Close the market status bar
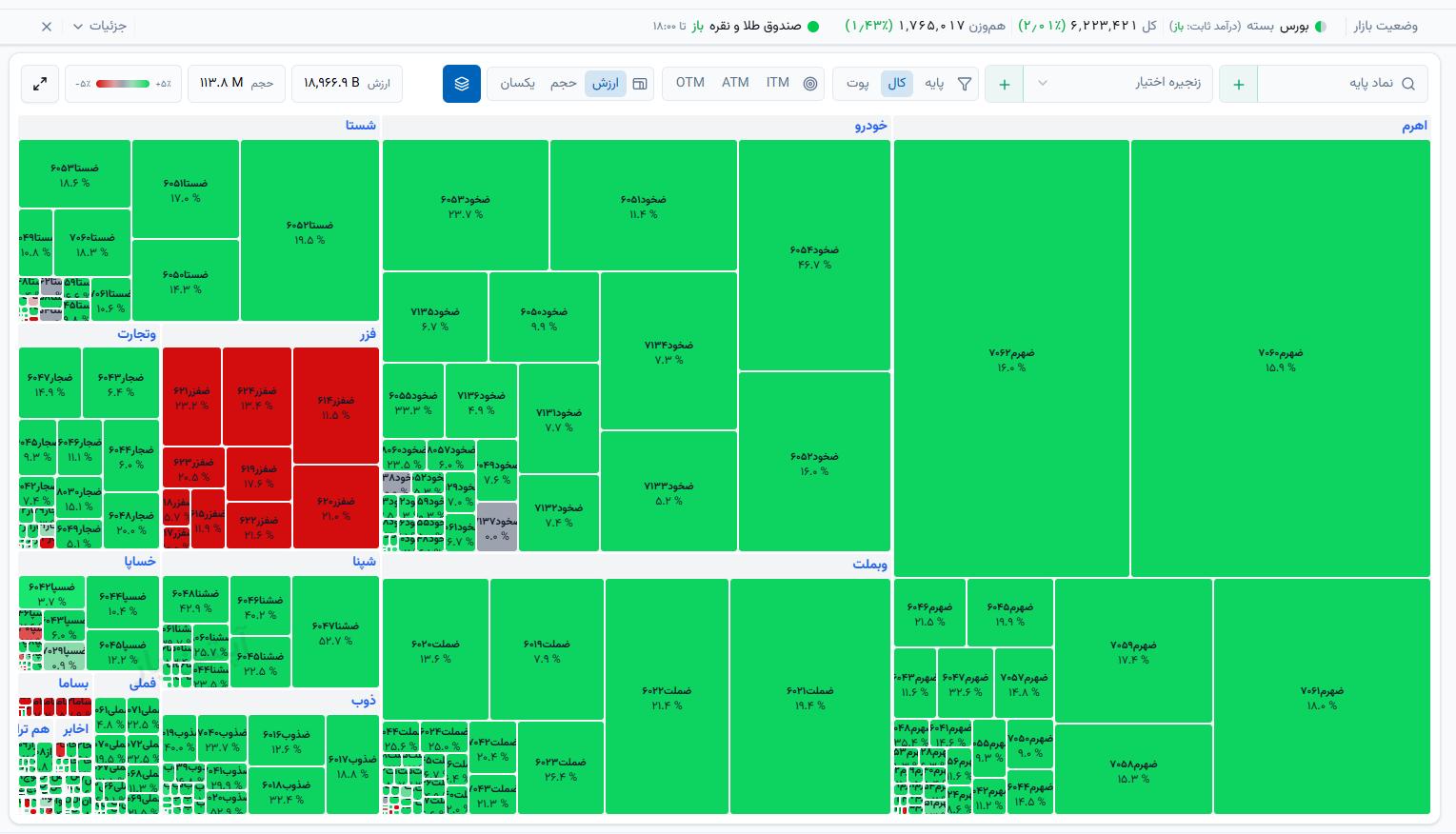 pos(47,27)
